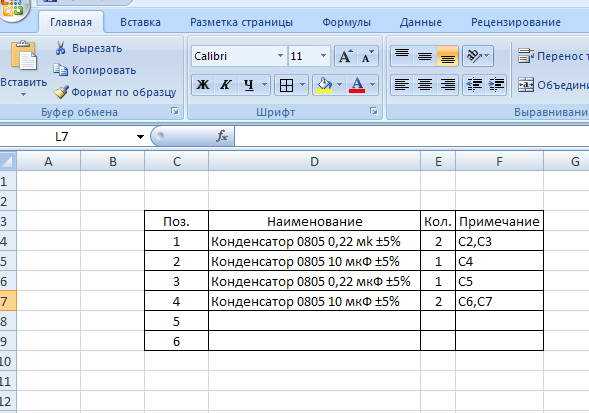Select cell containing C6,C7

pyautogui.click(x=499, y=301)
